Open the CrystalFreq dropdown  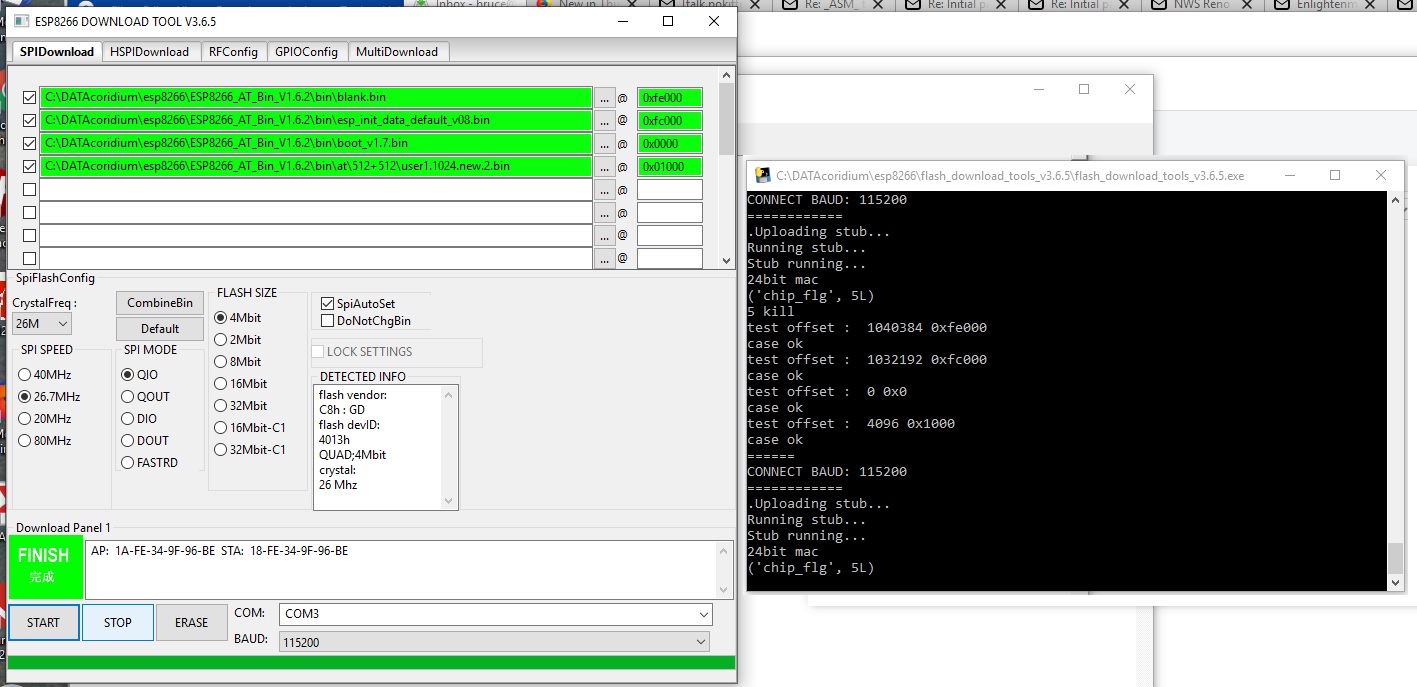[x=43, y=324]
